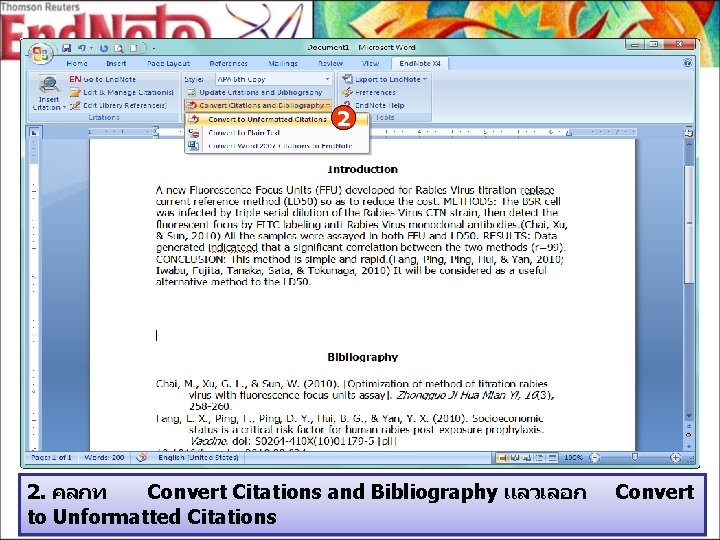
Task: Click the red EN icon
Action: pos(75,79)
